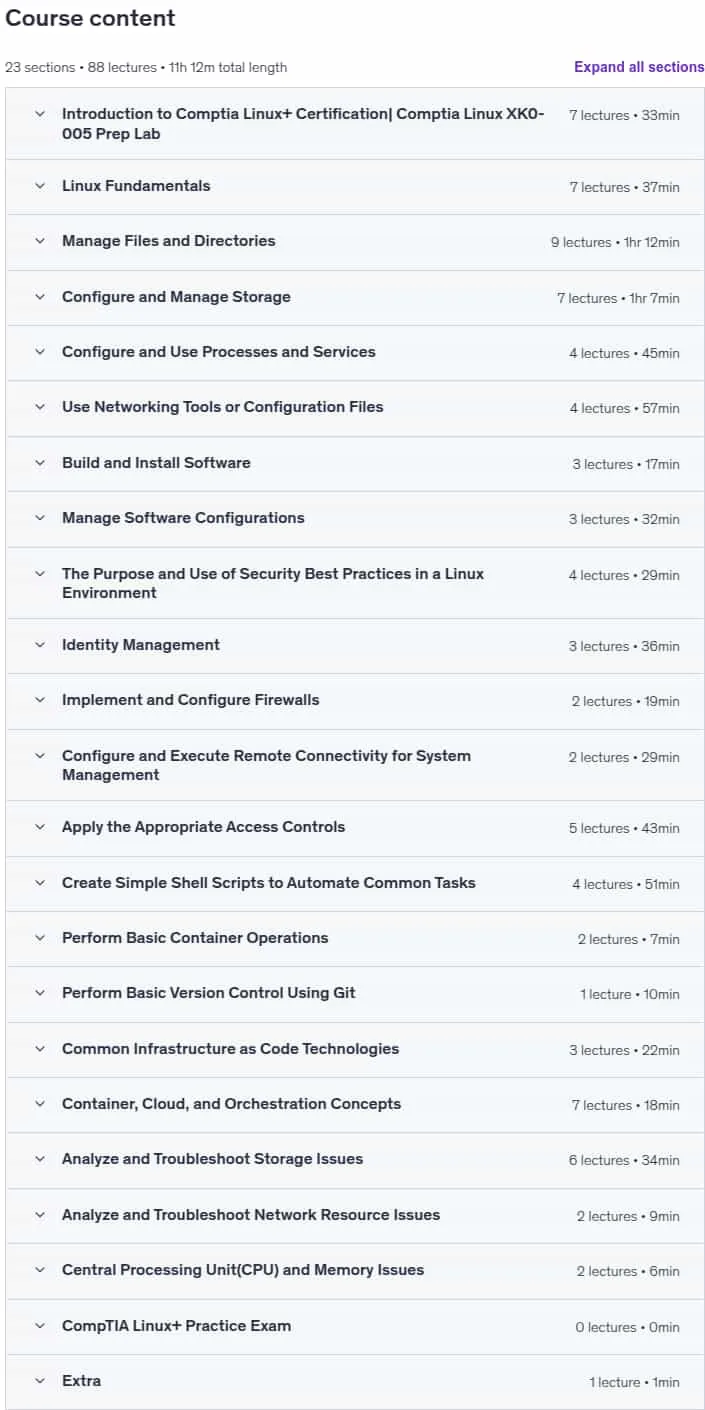Open the Configure and Manage Storage section
This screenshot has width=705, height=1410.
[355, 297]
